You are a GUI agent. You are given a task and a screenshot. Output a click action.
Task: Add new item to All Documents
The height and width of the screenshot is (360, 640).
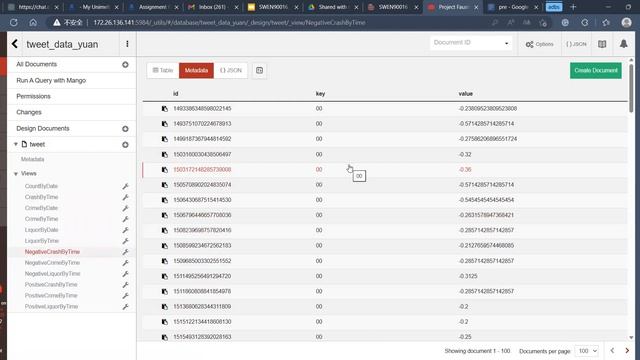tap(125, 64)
